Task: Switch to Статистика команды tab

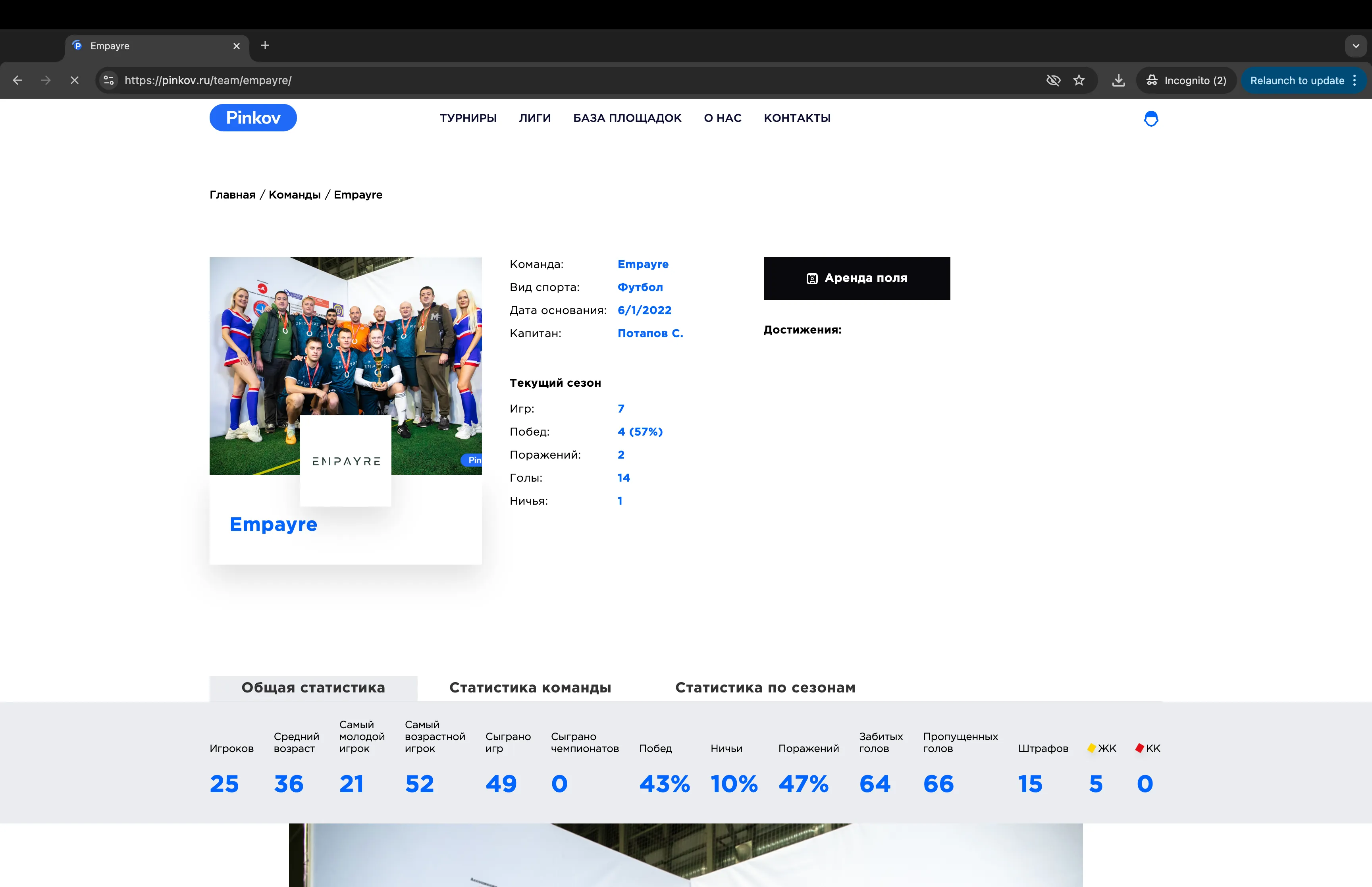Action: tap(530, 688)
